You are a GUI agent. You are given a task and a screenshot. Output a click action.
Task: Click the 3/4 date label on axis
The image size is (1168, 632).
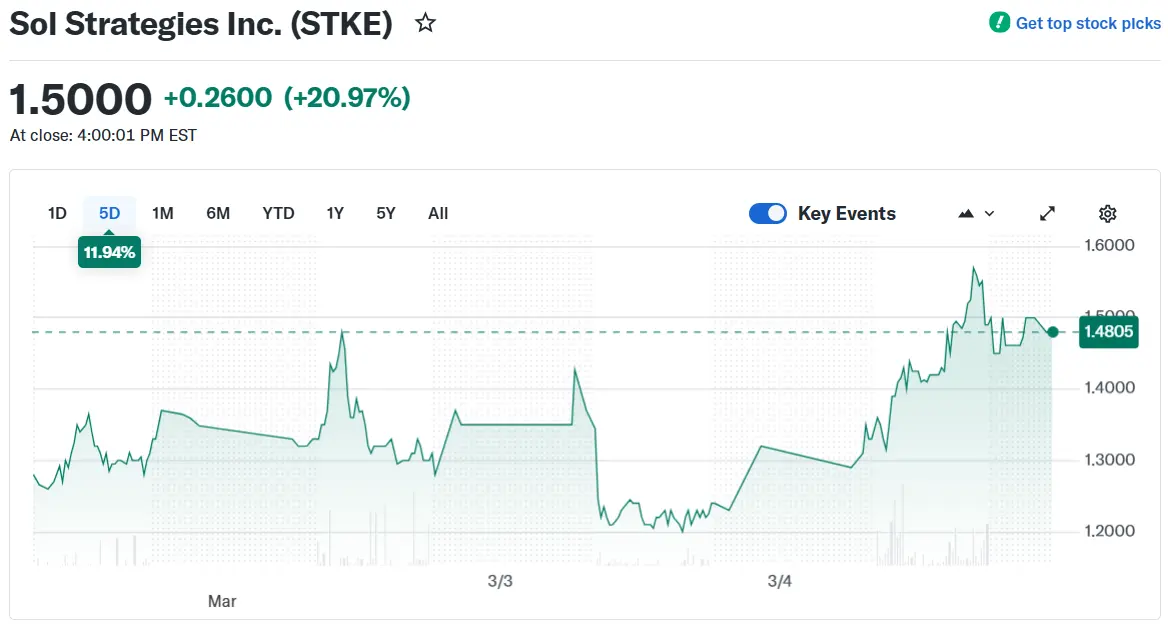point(779,581)
